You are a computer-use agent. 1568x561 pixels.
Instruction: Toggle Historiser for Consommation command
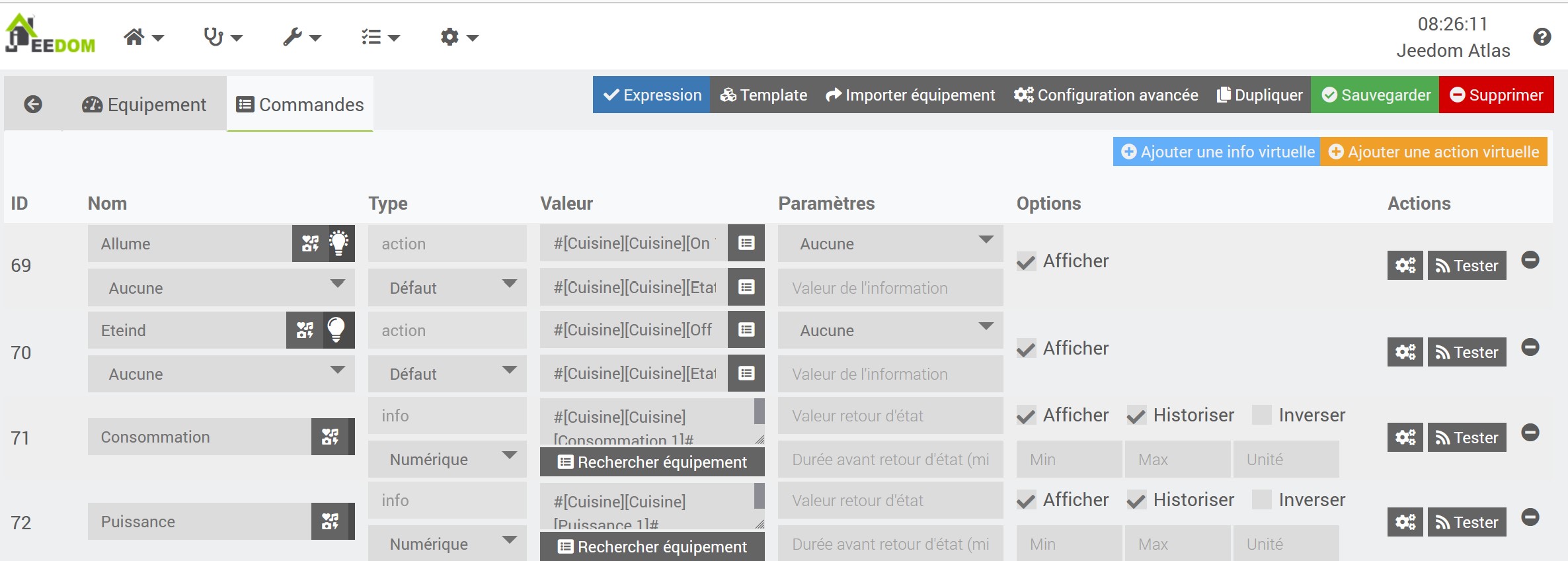click(x=1136, y=416)
